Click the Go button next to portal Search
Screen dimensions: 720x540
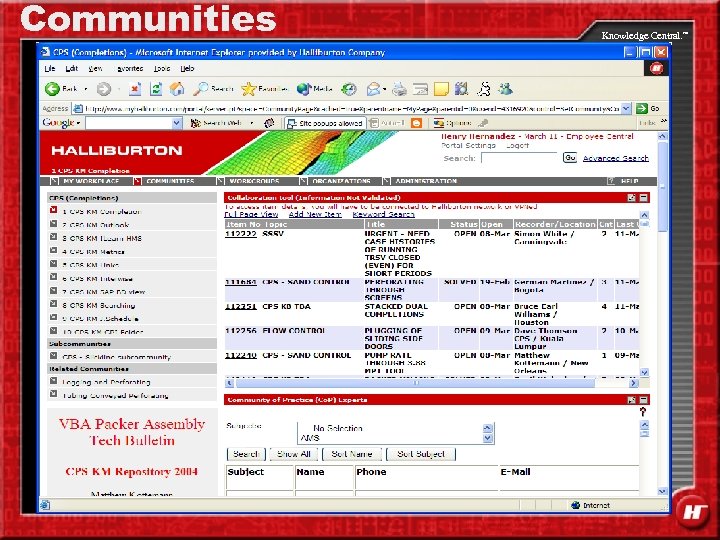(x=570, y=158)
